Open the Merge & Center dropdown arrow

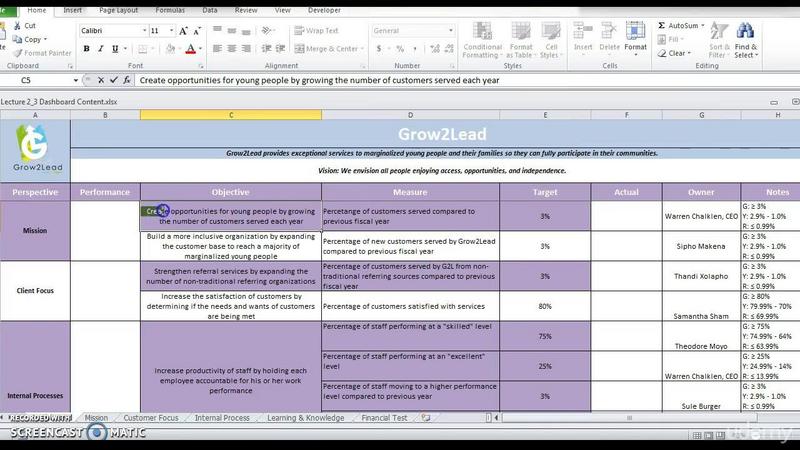[362, 48]
